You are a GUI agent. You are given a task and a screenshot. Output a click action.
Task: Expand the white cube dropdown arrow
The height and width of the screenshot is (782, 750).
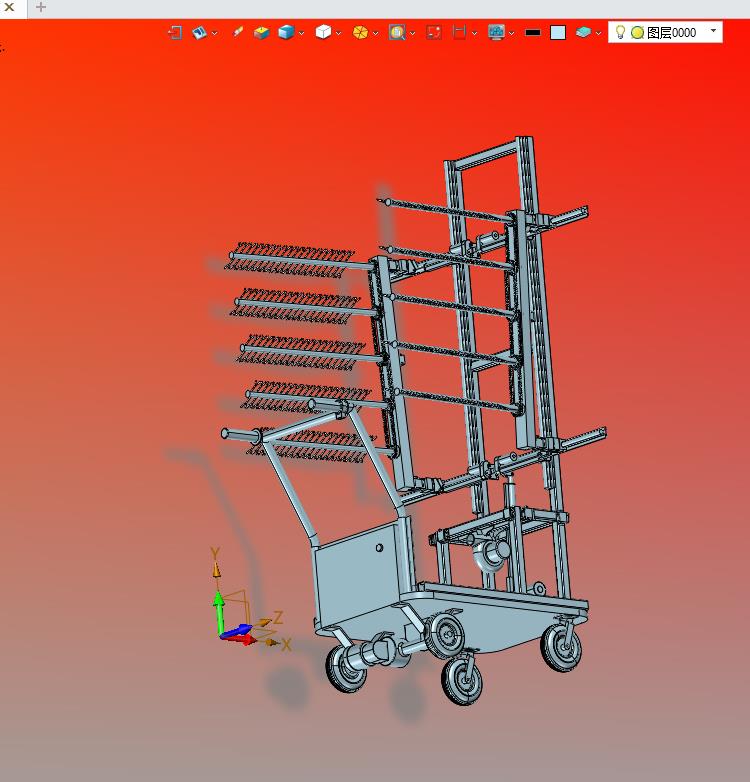click(x=338, y=33)
